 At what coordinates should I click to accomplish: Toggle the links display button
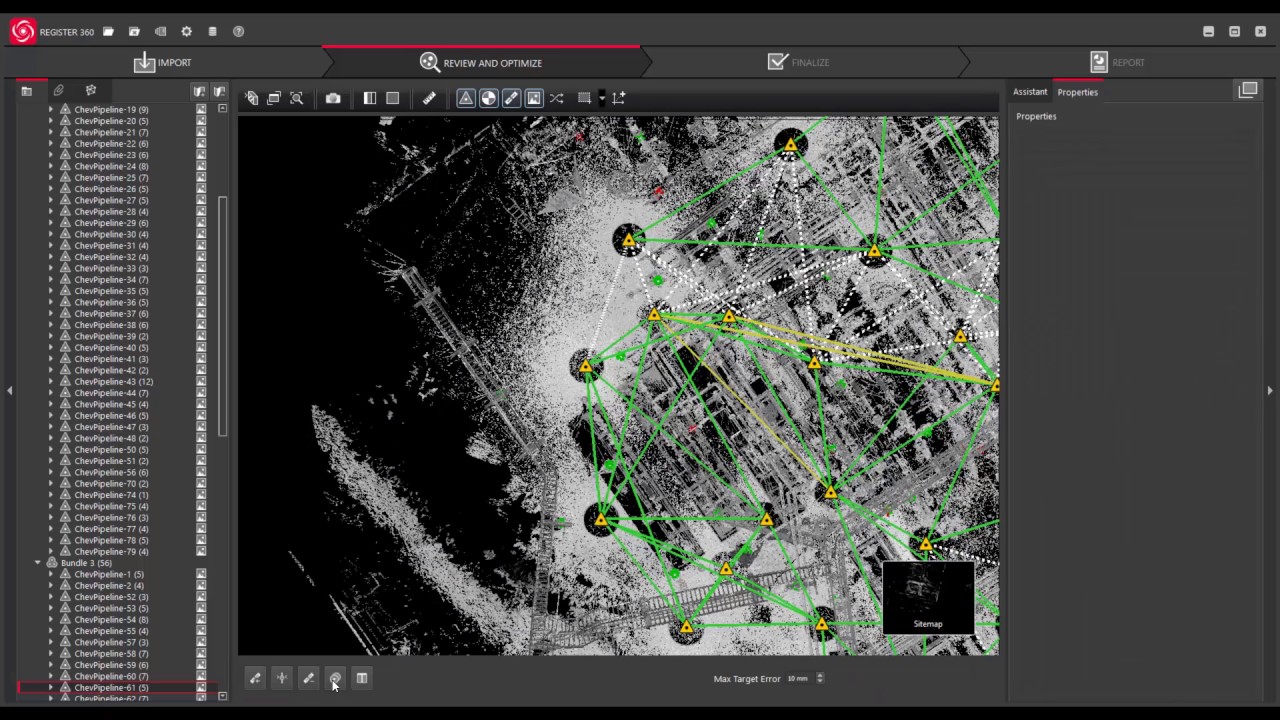pyautogui.click(x=511, y=98)
